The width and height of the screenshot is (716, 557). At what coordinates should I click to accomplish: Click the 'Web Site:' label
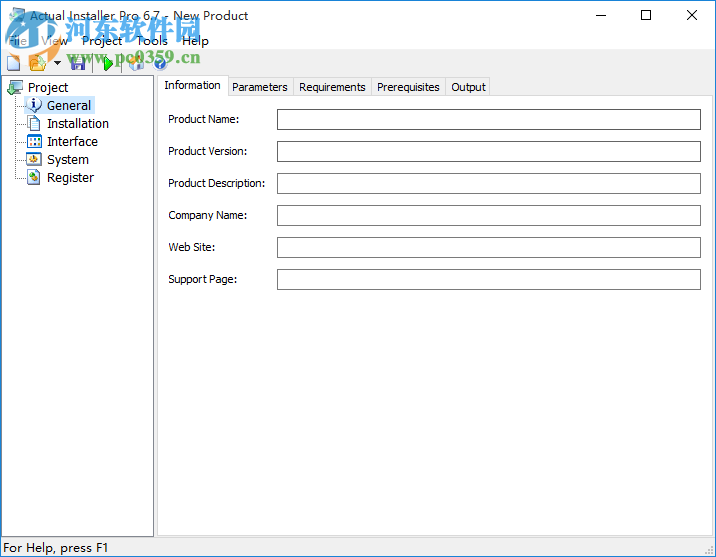[x=191, y=247]
